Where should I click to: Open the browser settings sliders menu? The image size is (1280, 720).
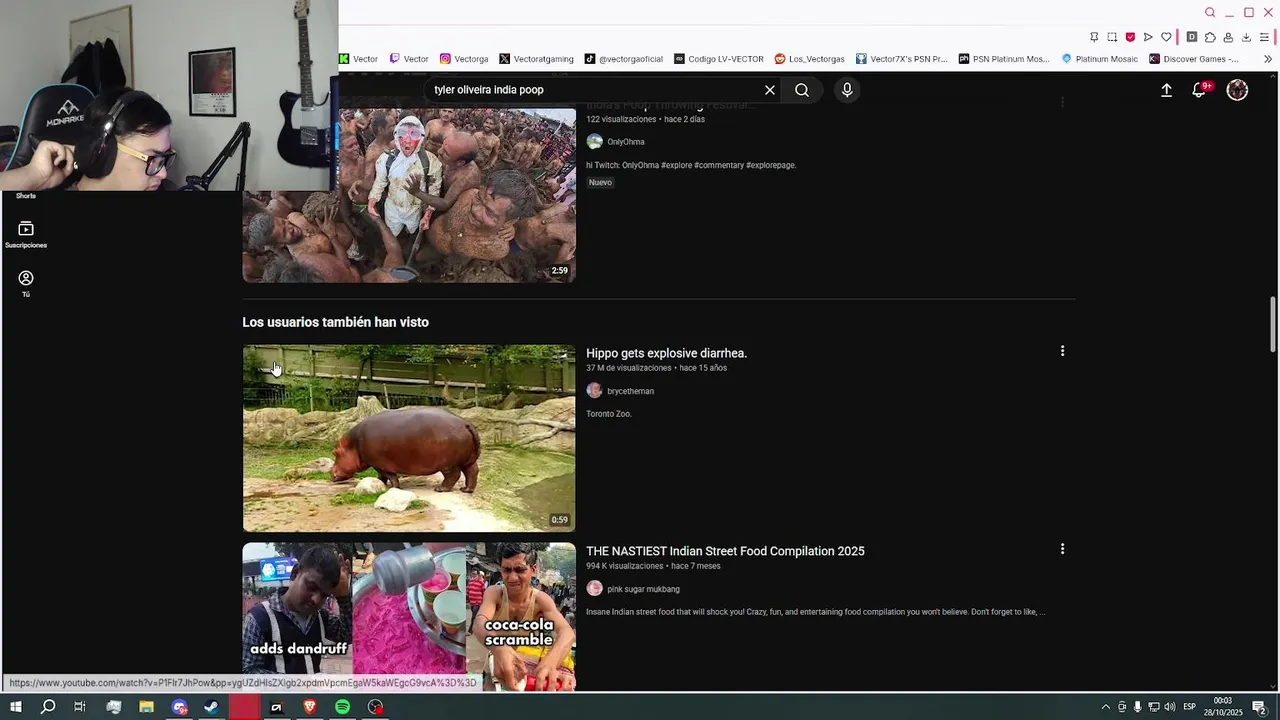[1264, 37]
